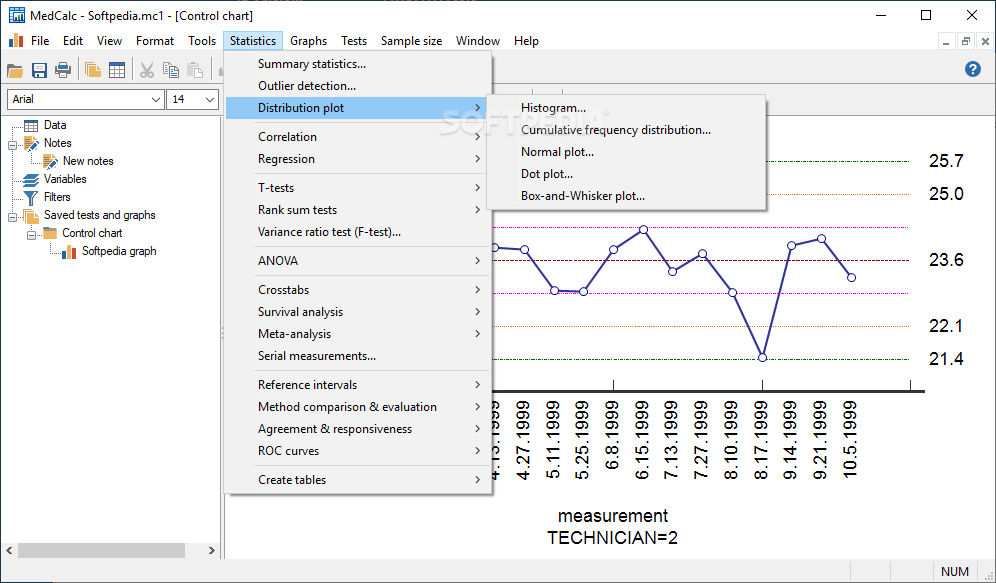Open Crosstabs submenu
Screen dimensions: 996x583
(x=358, y=290)
